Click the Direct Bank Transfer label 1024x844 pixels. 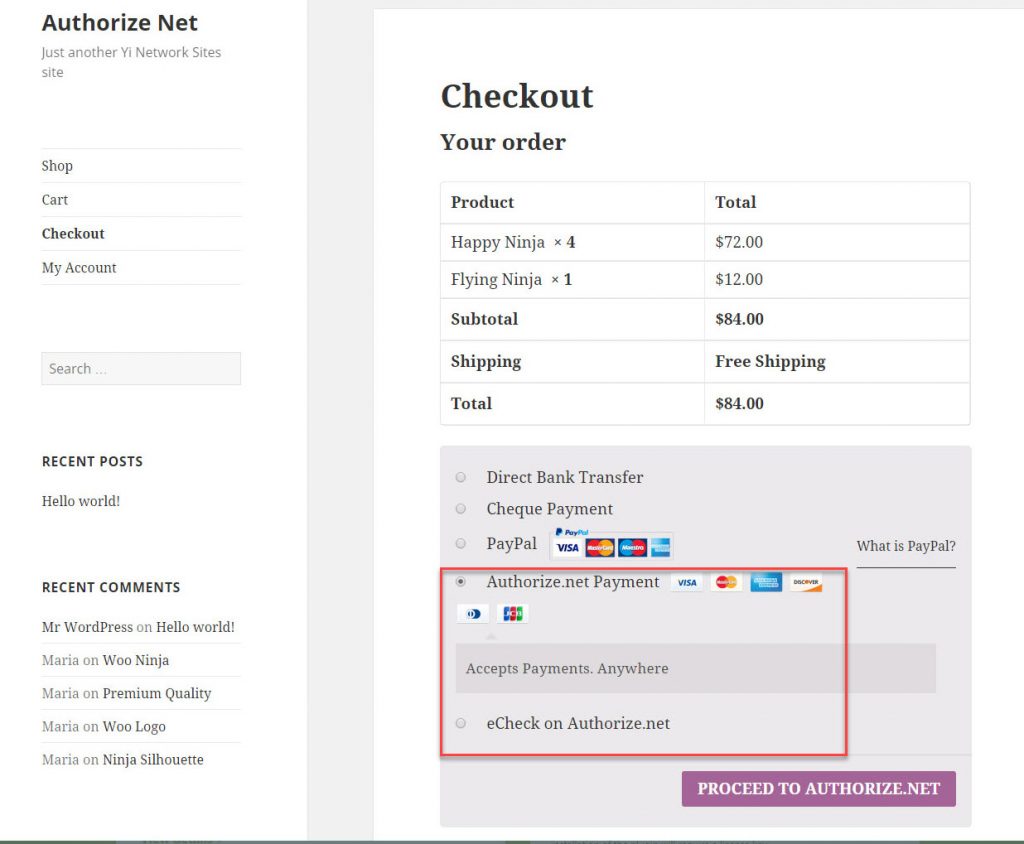pos(565,477)
